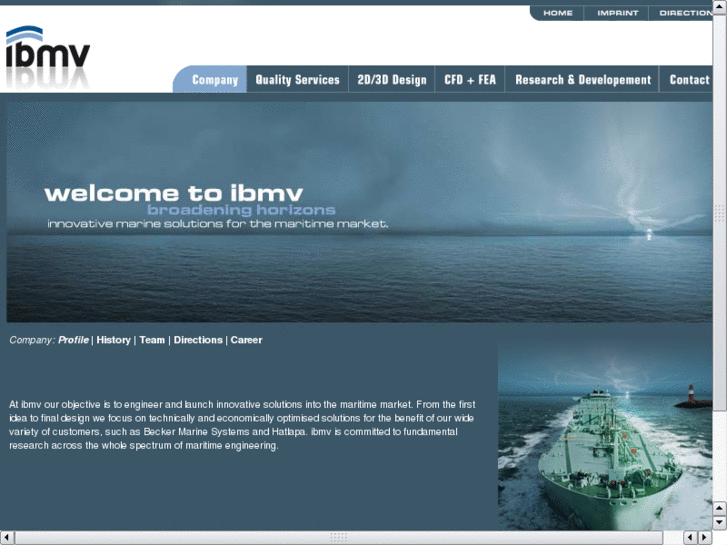Go to Research & Developement tab
This screenshot has height=545, width=727.
(x=583, y=80)
